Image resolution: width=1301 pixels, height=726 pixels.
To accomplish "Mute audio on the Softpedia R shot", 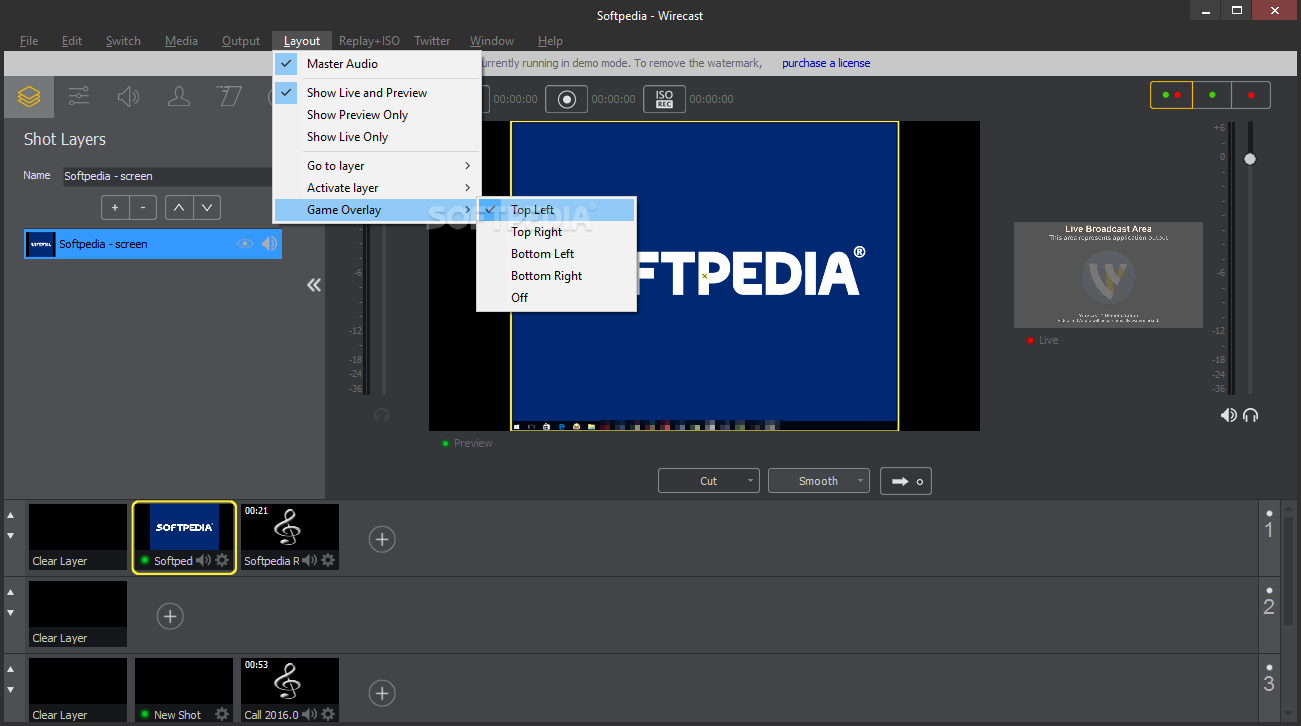I will click(309, 560).
